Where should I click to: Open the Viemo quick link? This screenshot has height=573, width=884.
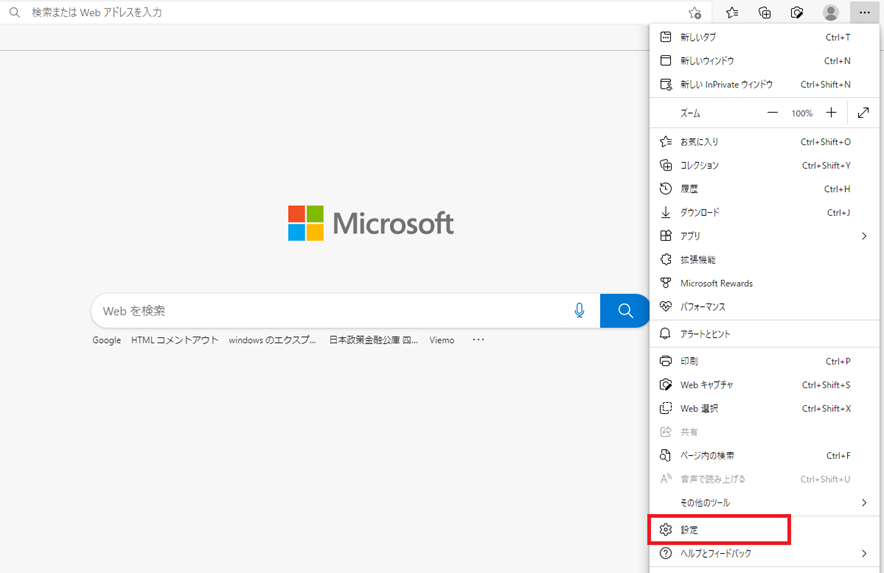pos(442,340)
